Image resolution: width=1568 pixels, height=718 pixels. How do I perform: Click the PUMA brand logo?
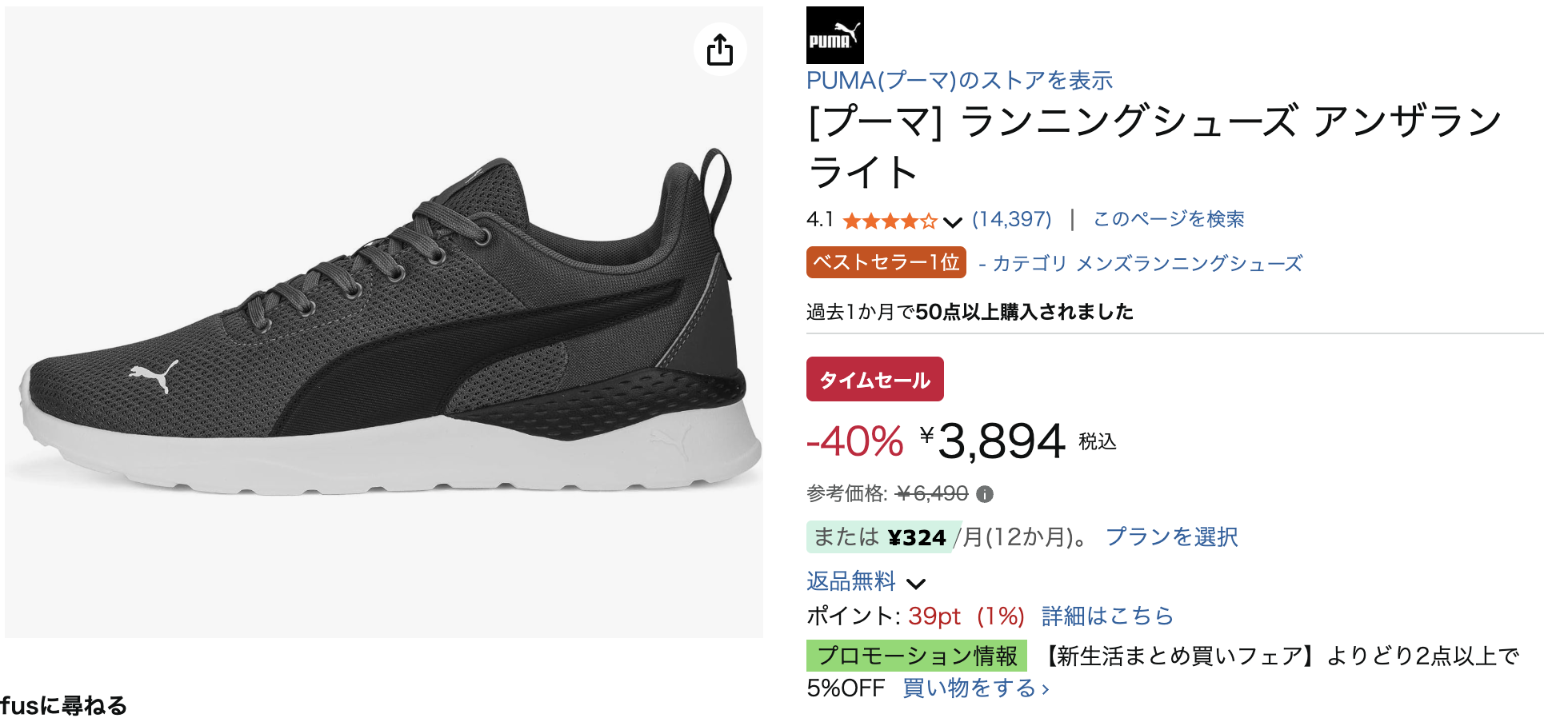[x=834, y=35]
